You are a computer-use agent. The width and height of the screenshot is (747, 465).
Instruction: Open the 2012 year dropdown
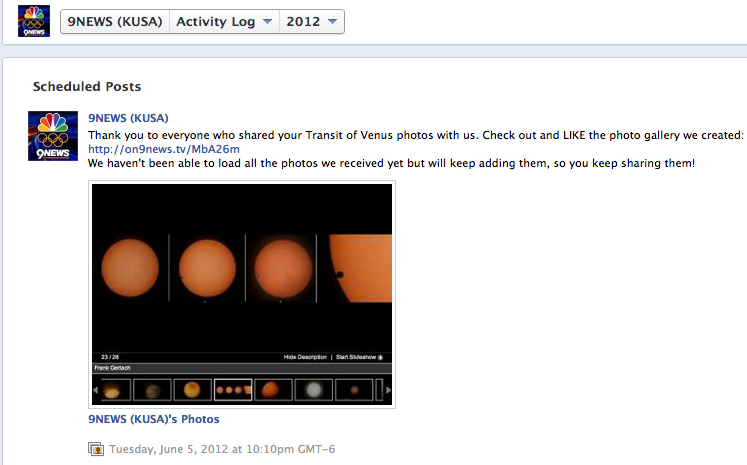pos(312,21)
